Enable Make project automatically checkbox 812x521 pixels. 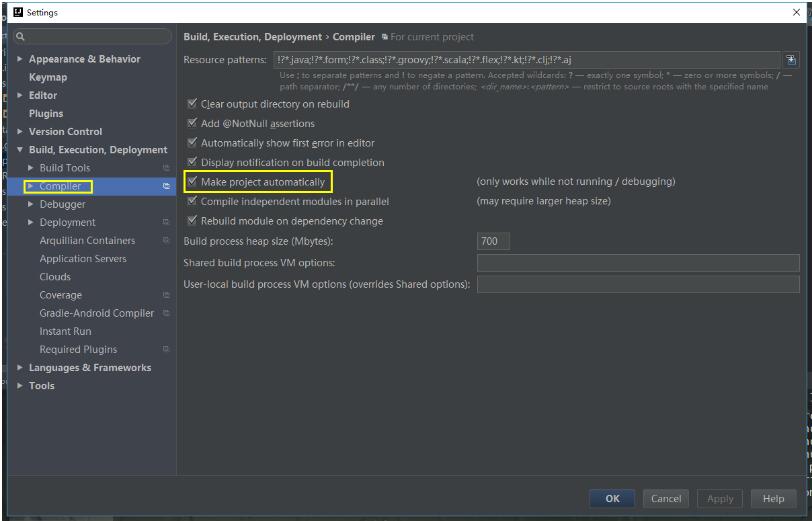coord(192,181)
